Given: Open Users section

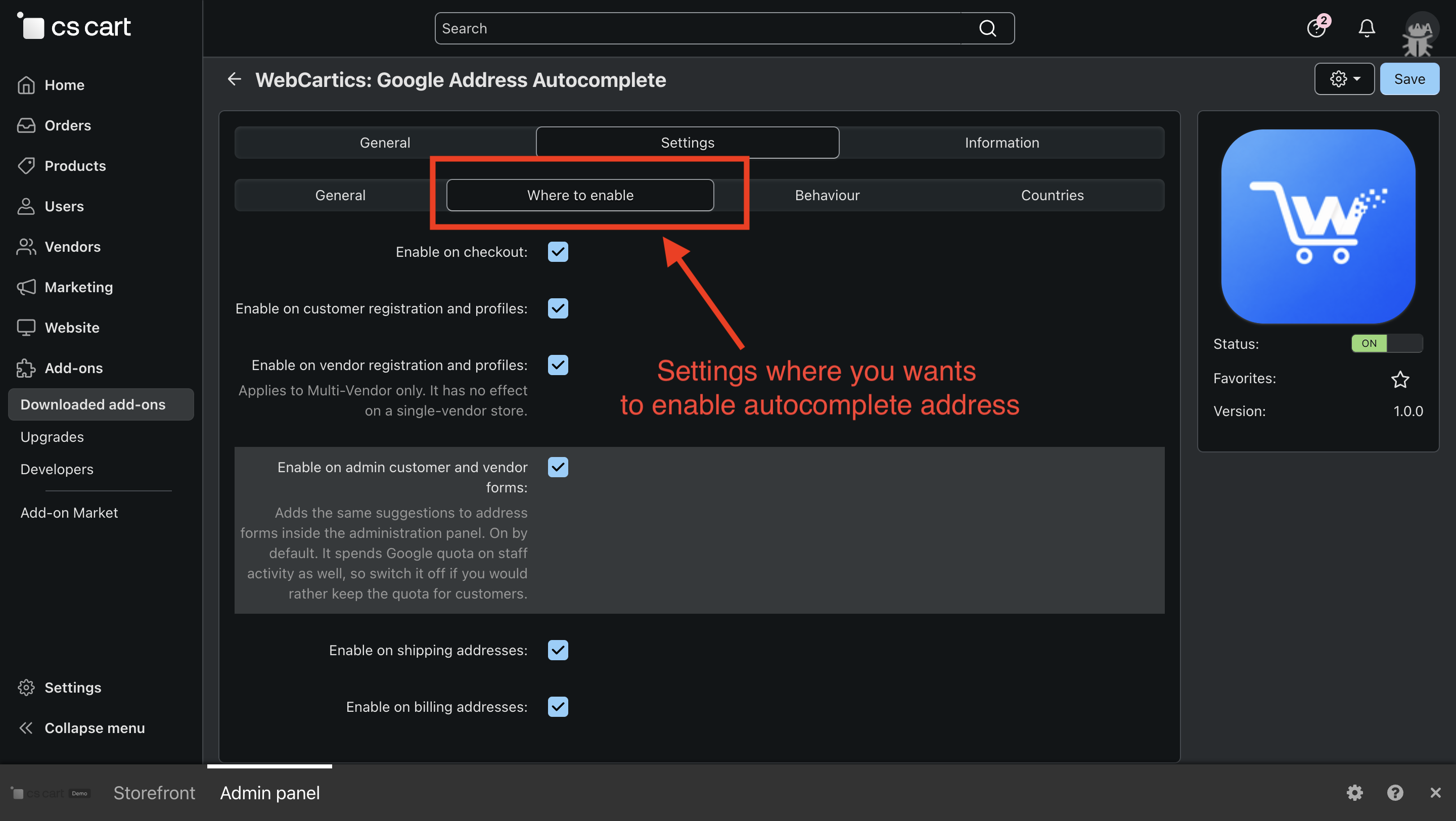Looking at the screenshot, I should [64, 206].
